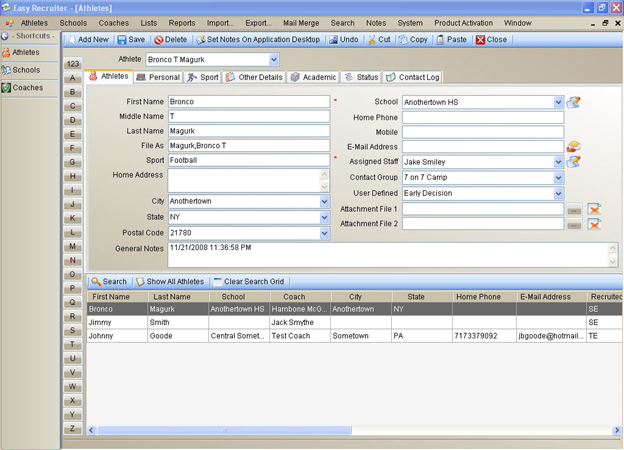
Task: Expand the User Defined dropdown
Action: [x=558, y=193]
